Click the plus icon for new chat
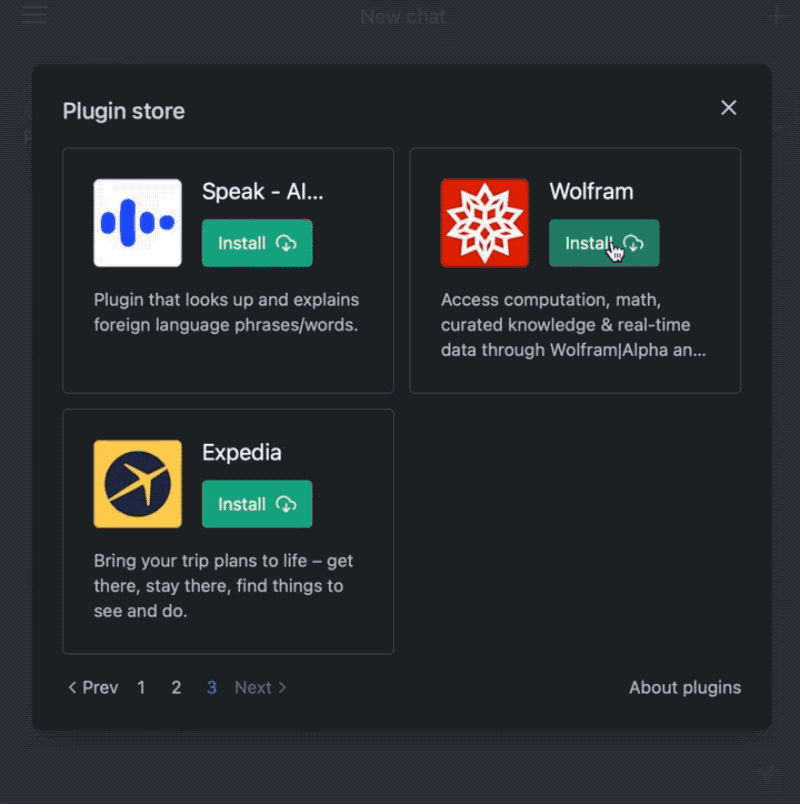Screen dimensions: 800x804 776,16
